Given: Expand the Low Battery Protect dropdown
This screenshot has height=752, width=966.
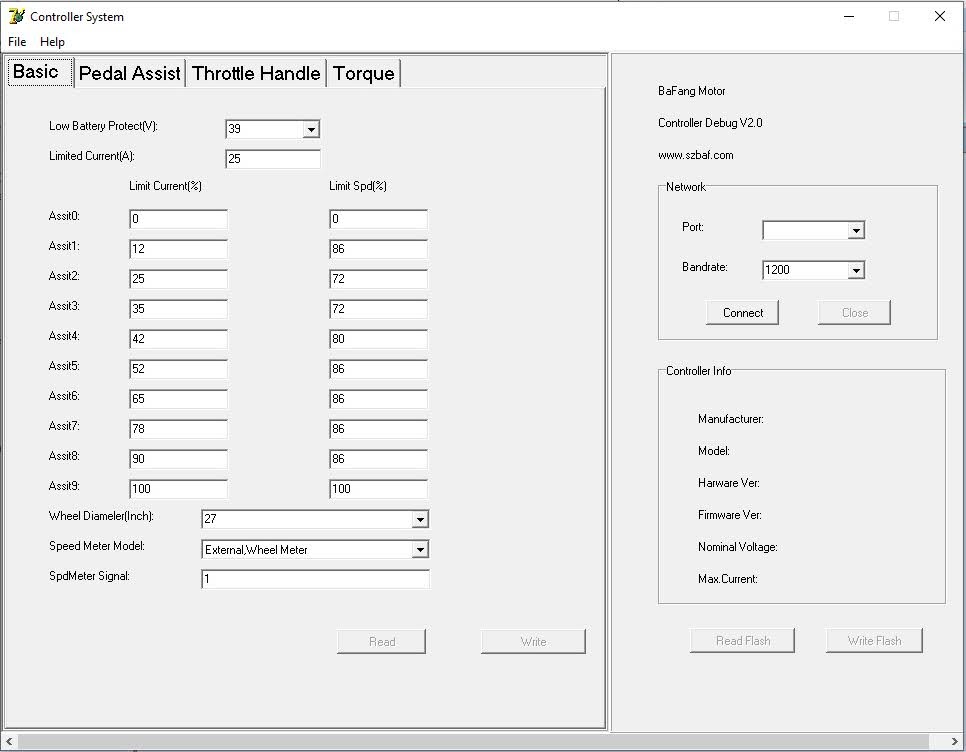Looking at the screenshot, I should (310, 129).
